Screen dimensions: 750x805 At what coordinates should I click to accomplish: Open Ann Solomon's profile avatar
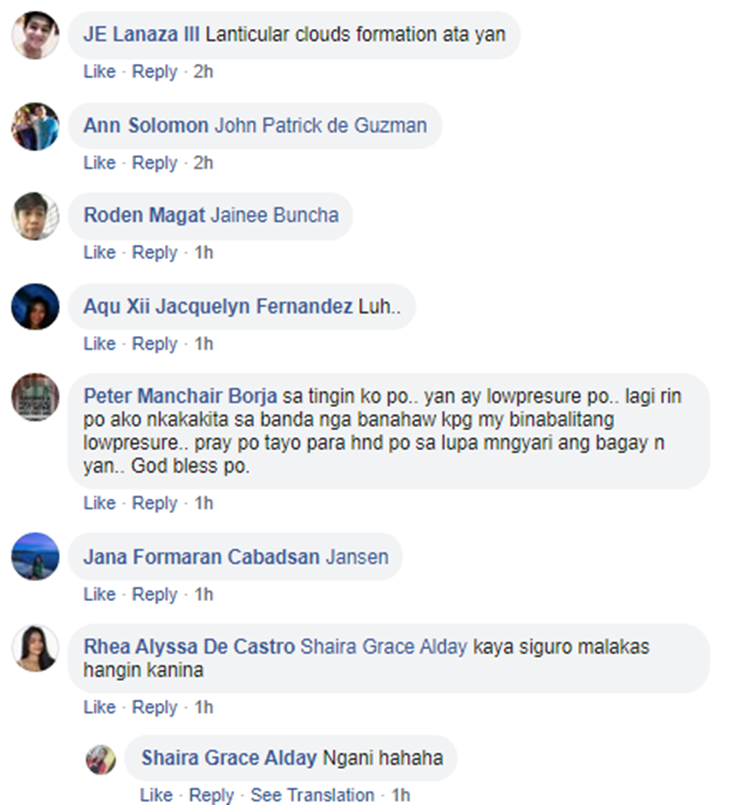(x=35, y=126)
